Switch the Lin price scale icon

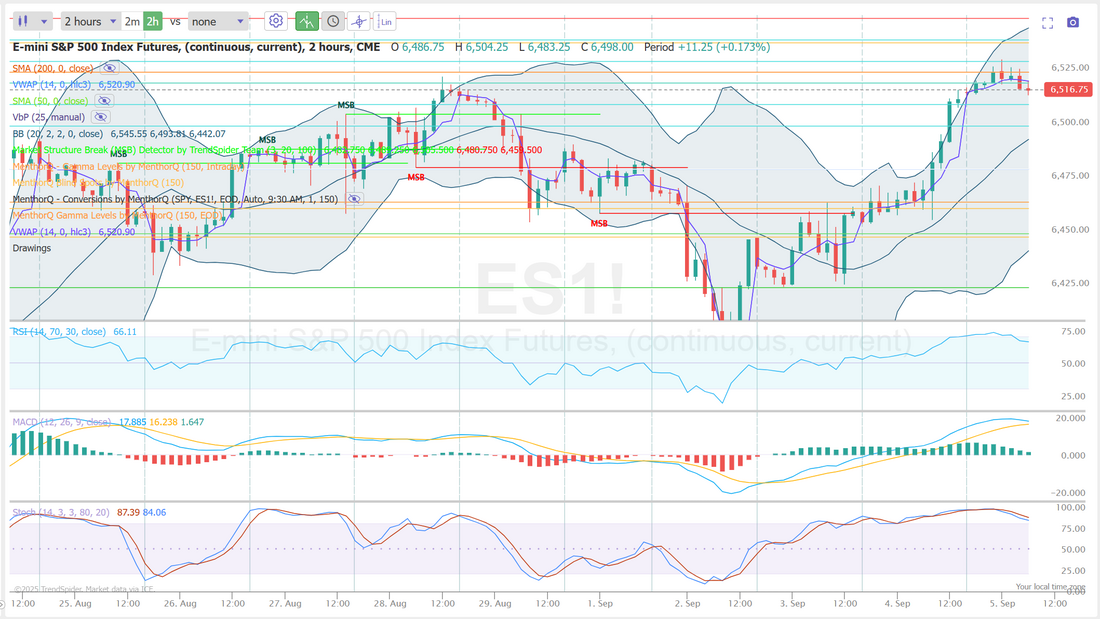(385, 21)
